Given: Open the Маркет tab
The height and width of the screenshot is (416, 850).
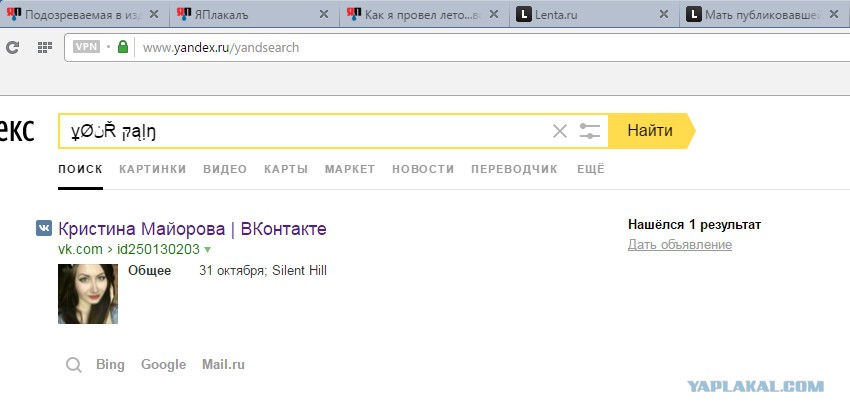Looking at the screenshot, I should click(x=350, y=169).
